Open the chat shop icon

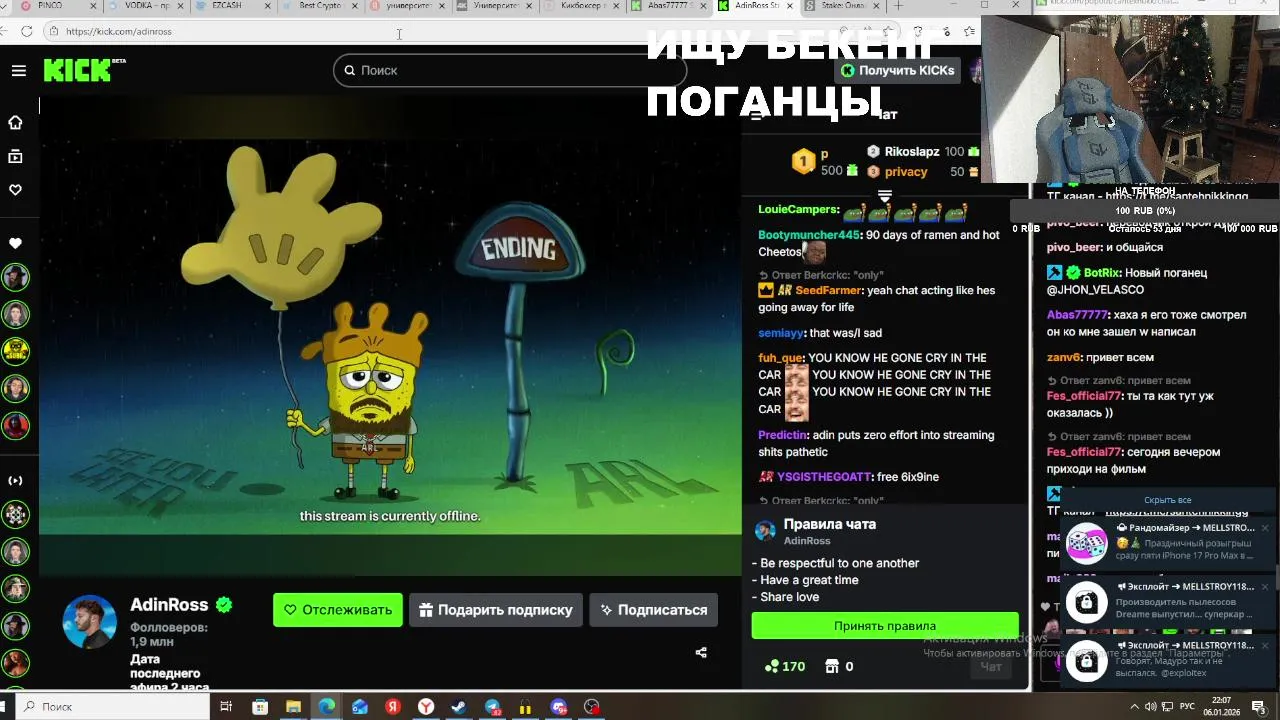click(x=831, y=666)
